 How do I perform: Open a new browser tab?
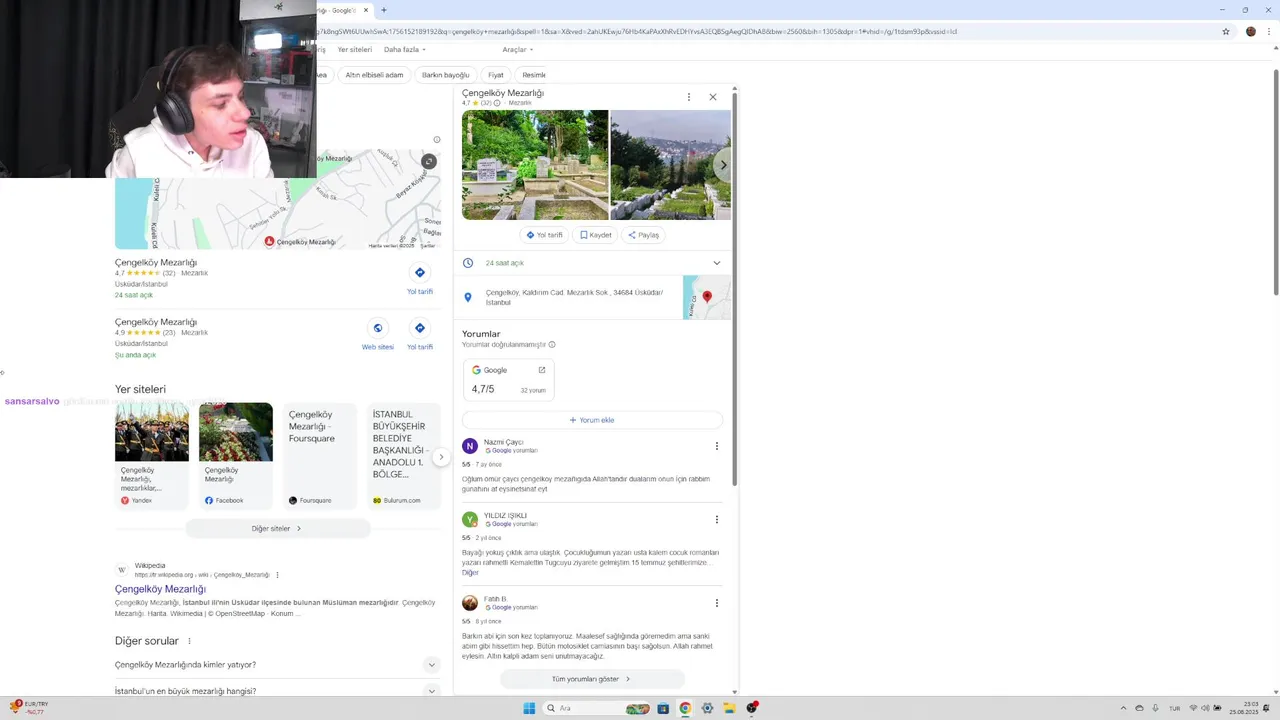pos(384,10)
